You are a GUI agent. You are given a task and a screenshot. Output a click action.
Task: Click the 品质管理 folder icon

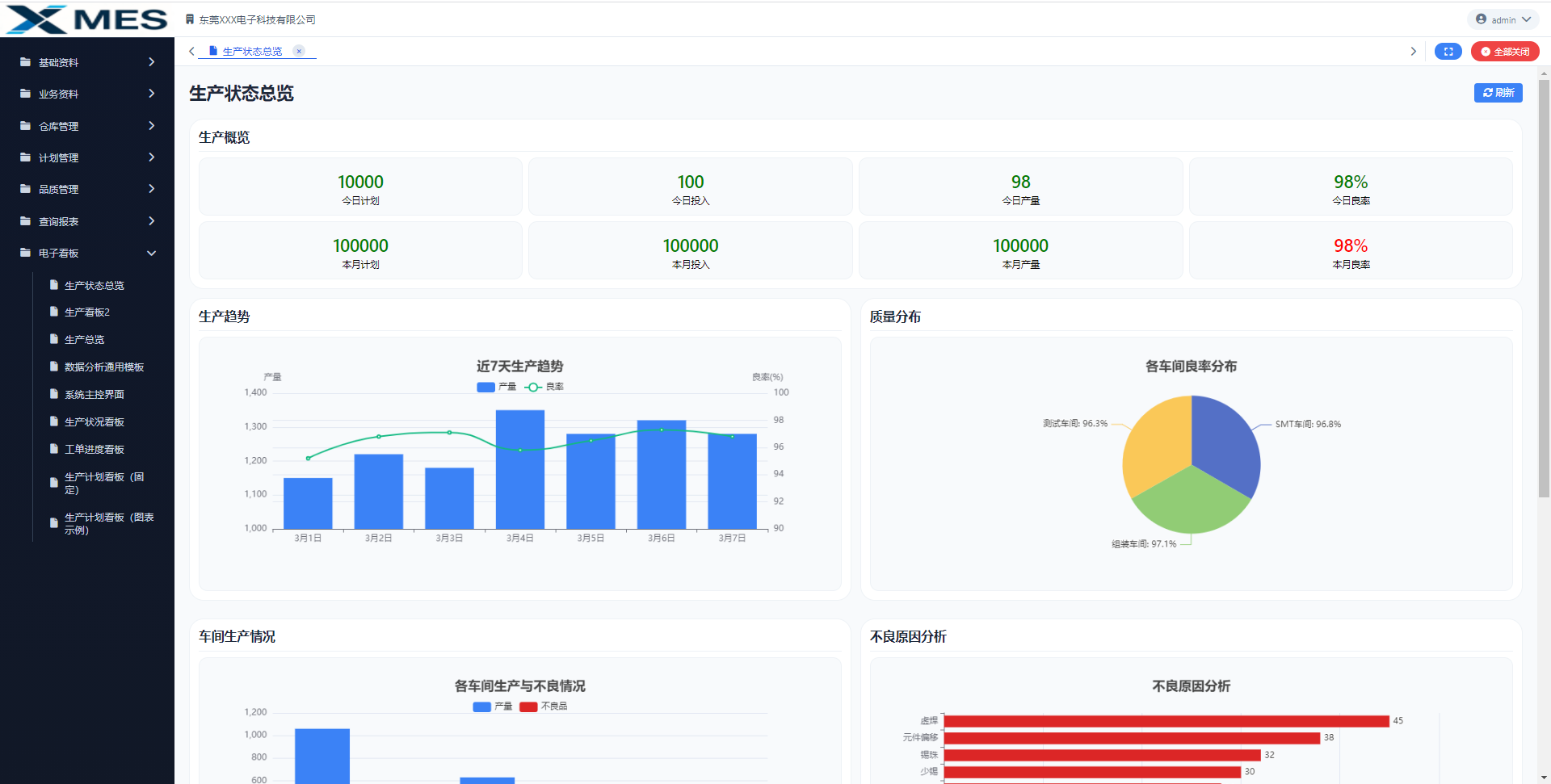click(x=25, y=189)
